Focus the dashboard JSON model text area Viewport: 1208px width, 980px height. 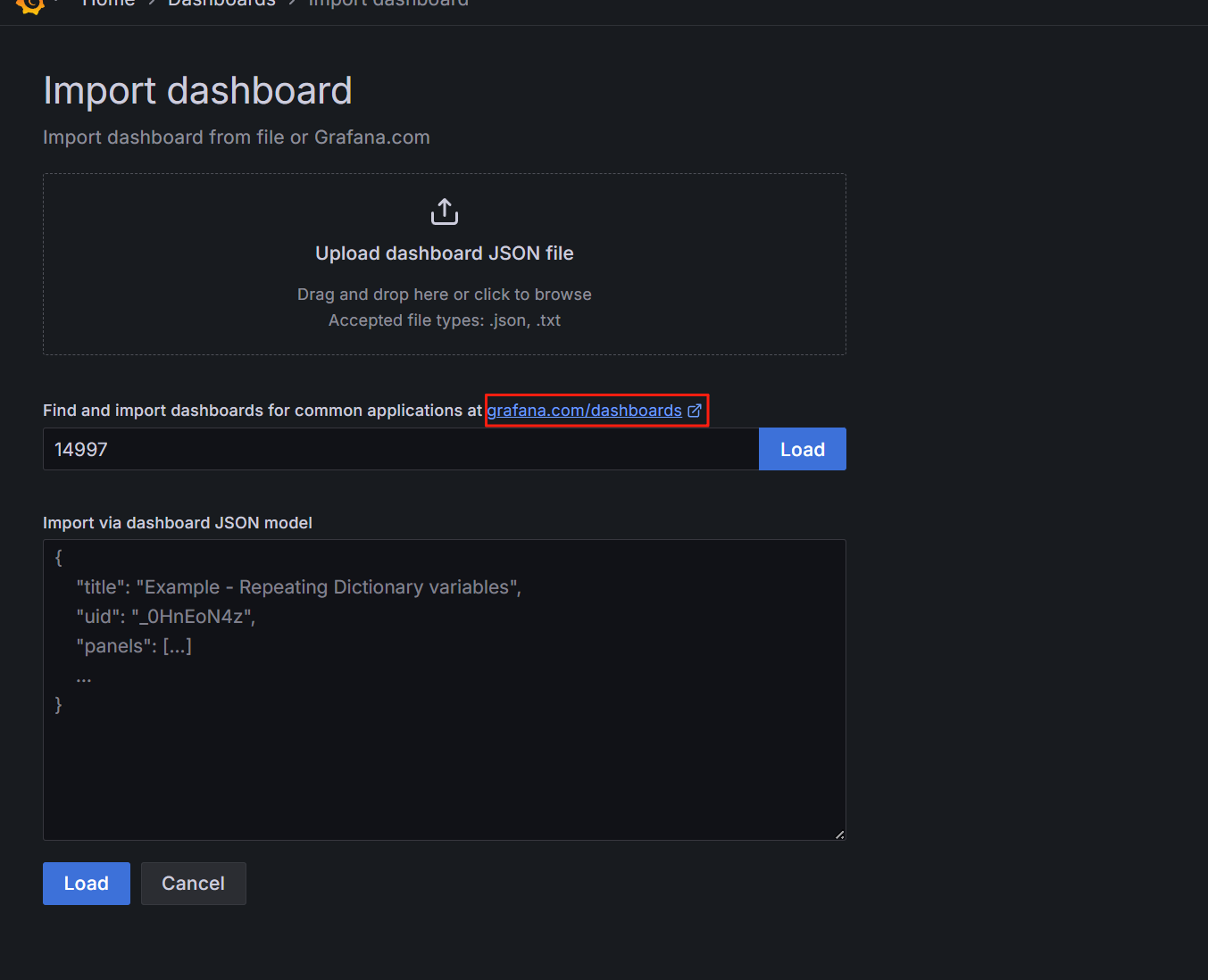point(445,690)
